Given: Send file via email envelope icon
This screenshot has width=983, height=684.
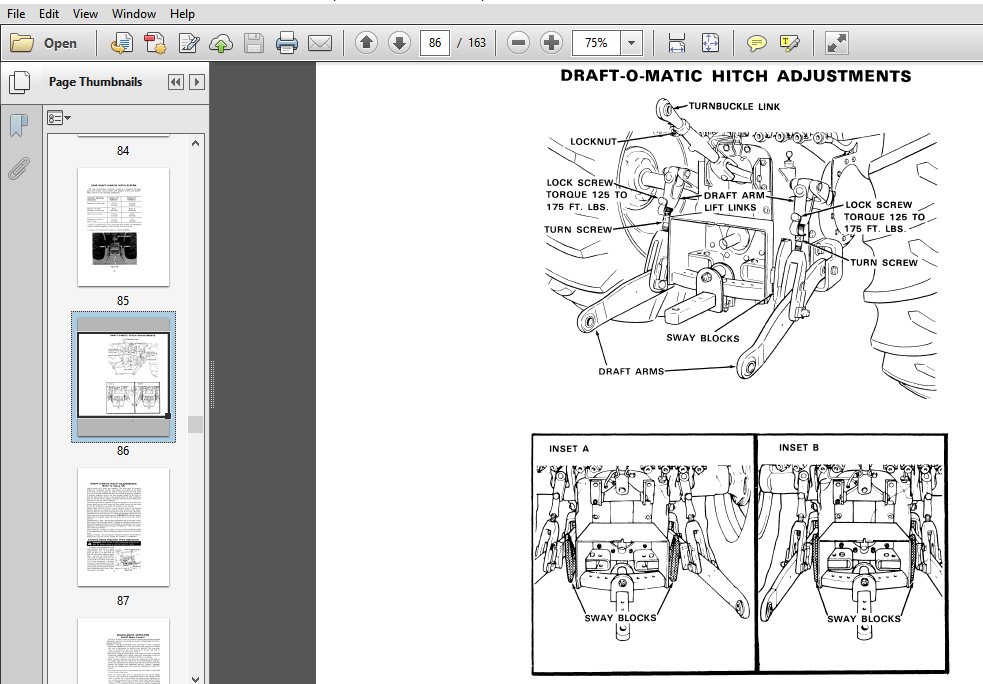Looking at the screenshot, I should click(320, 43).
